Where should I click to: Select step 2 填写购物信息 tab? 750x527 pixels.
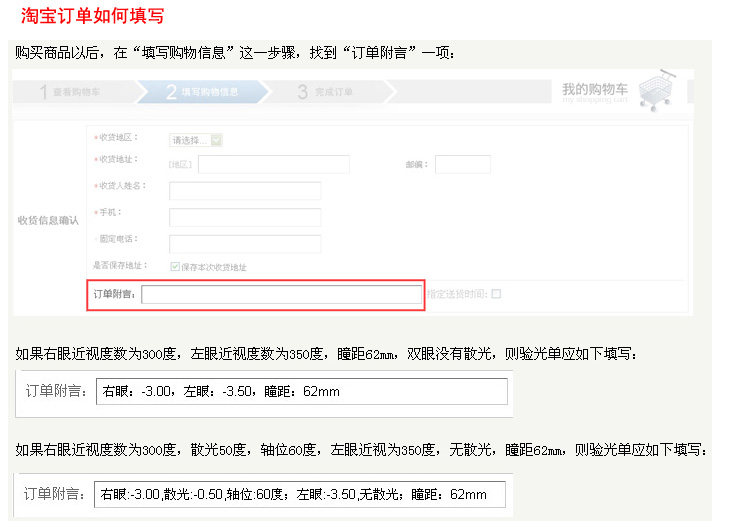click(x=203, y=91)
